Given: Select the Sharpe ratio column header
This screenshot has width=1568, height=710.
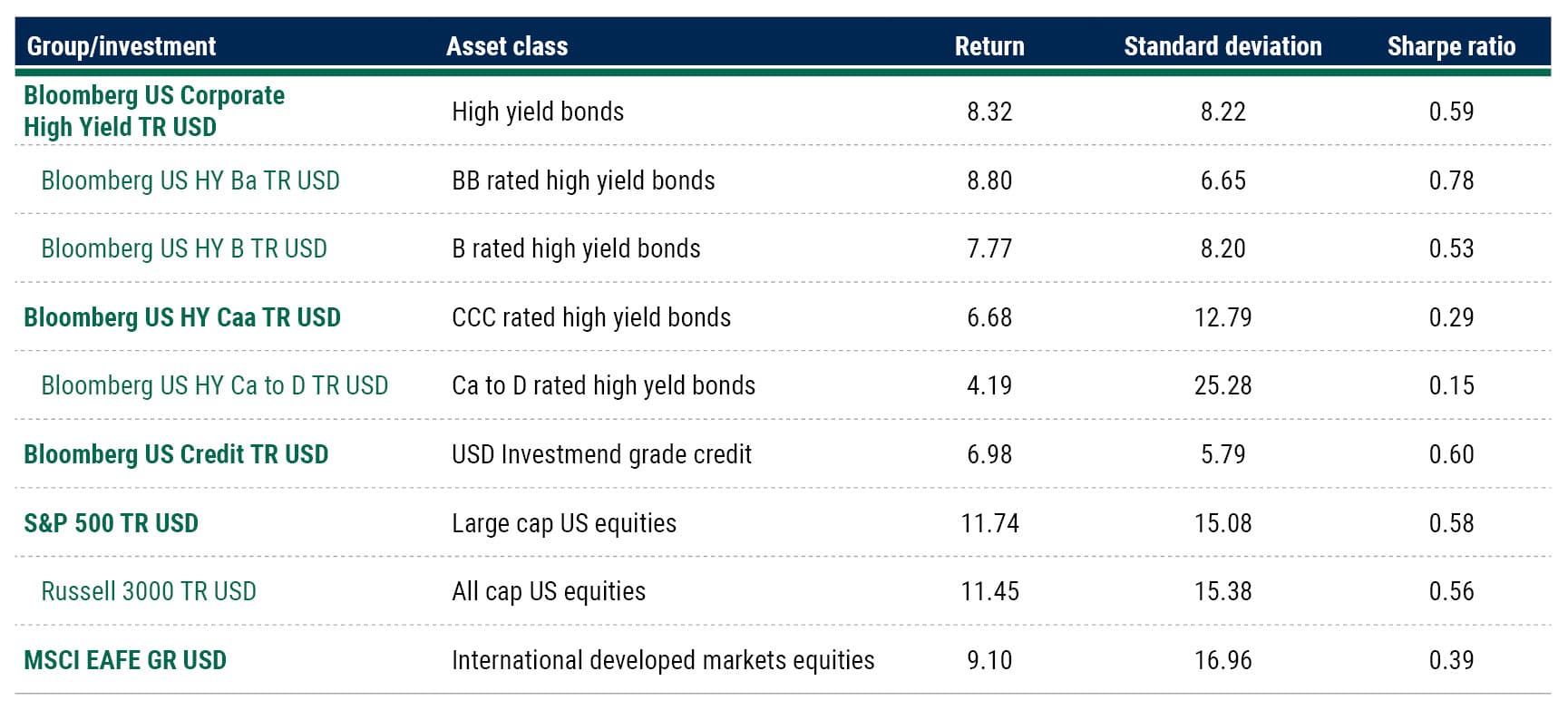Looking at the screenshot, I should (1451, 46).
